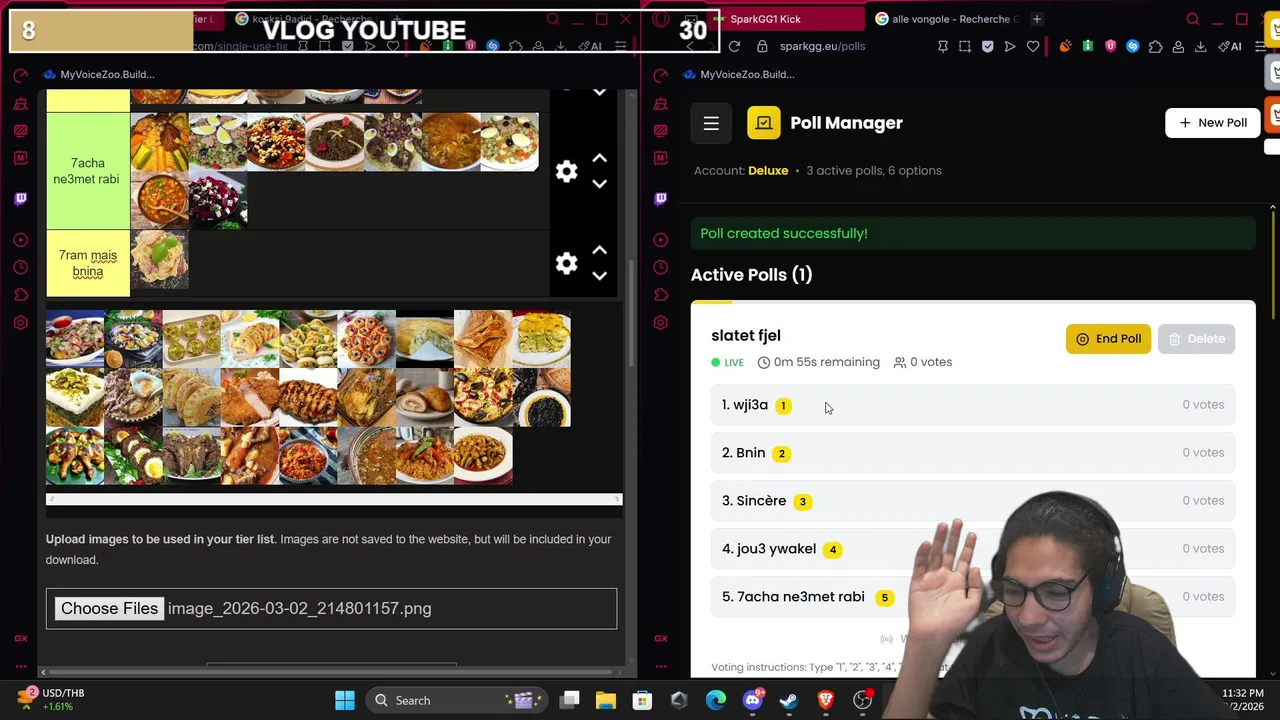Switch to alle vongole Recherche tab

(946, 19)
